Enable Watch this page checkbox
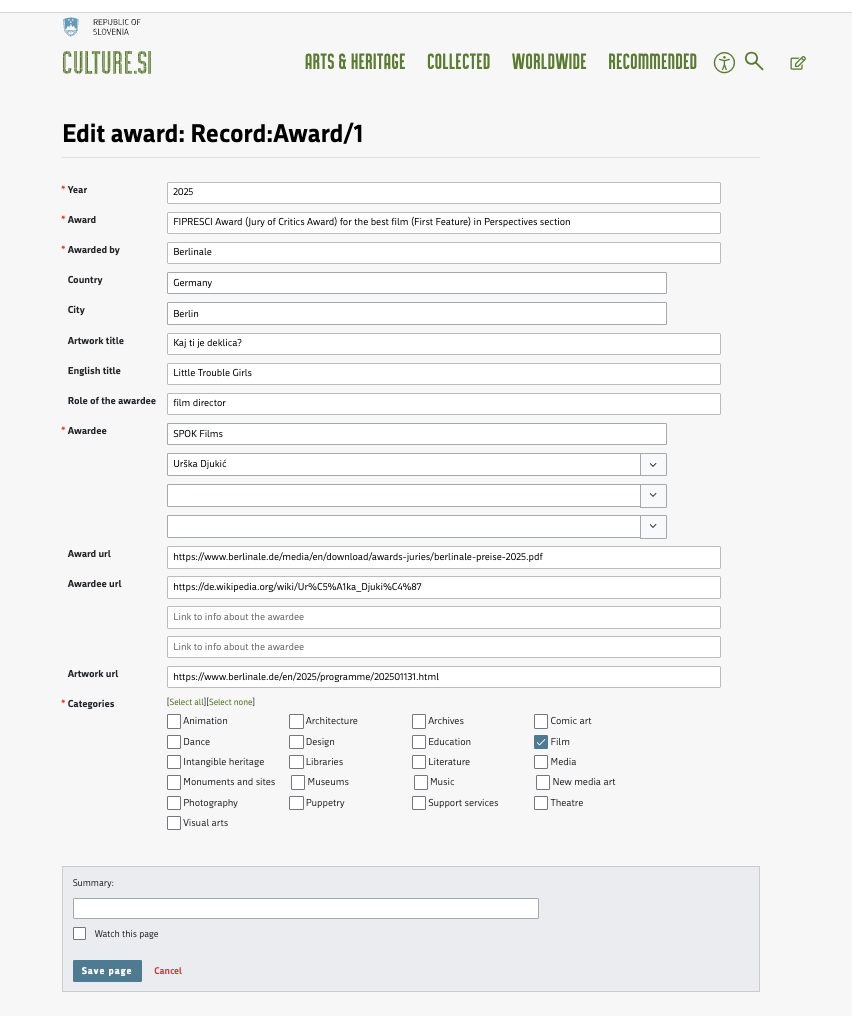Image resolution: width=852 pixels, height=1016 pixels. [x=80, y=934]
